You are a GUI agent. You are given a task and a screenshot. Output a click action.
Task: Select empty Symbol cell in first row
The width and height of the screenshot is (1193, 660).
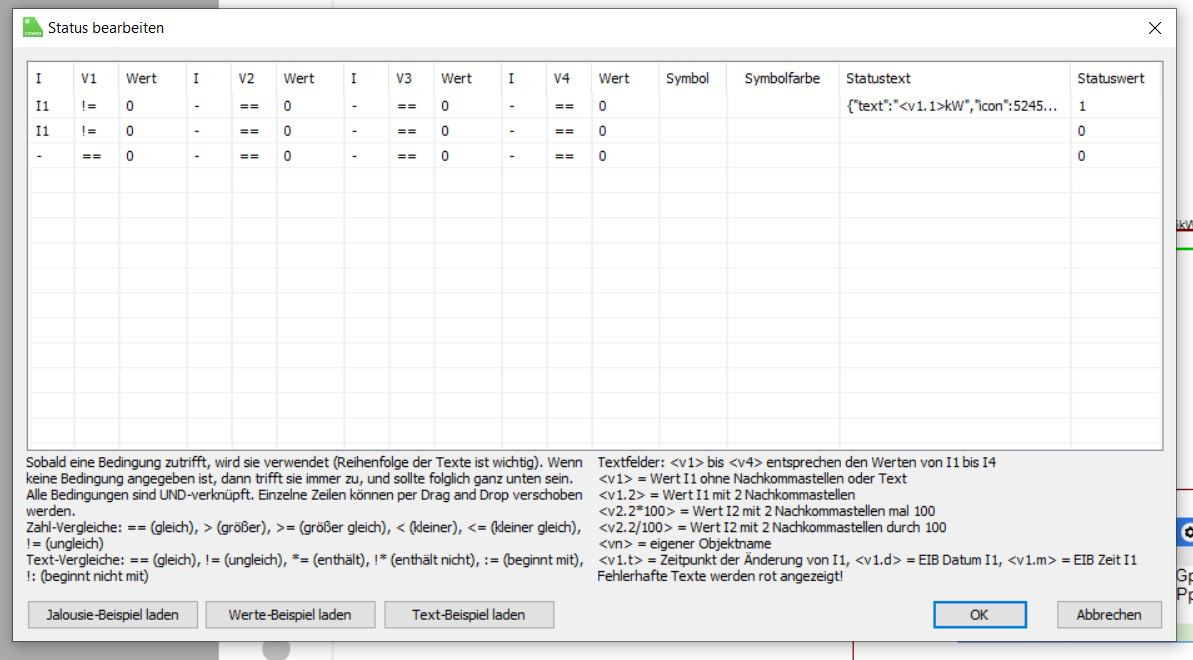pos(692,106)
